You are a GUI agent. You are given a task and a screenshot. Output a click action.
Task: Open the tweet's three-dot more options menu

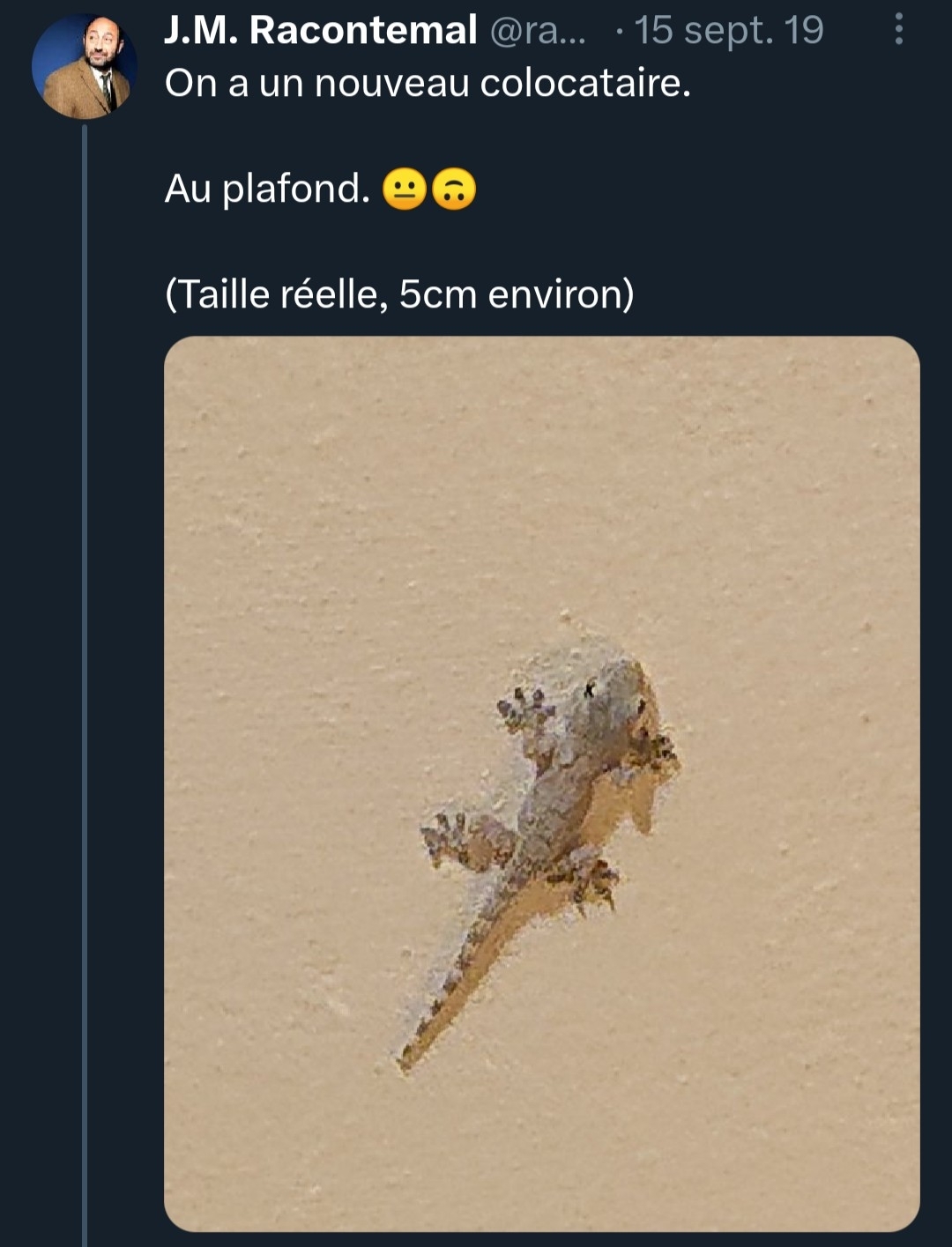(898, 29)
